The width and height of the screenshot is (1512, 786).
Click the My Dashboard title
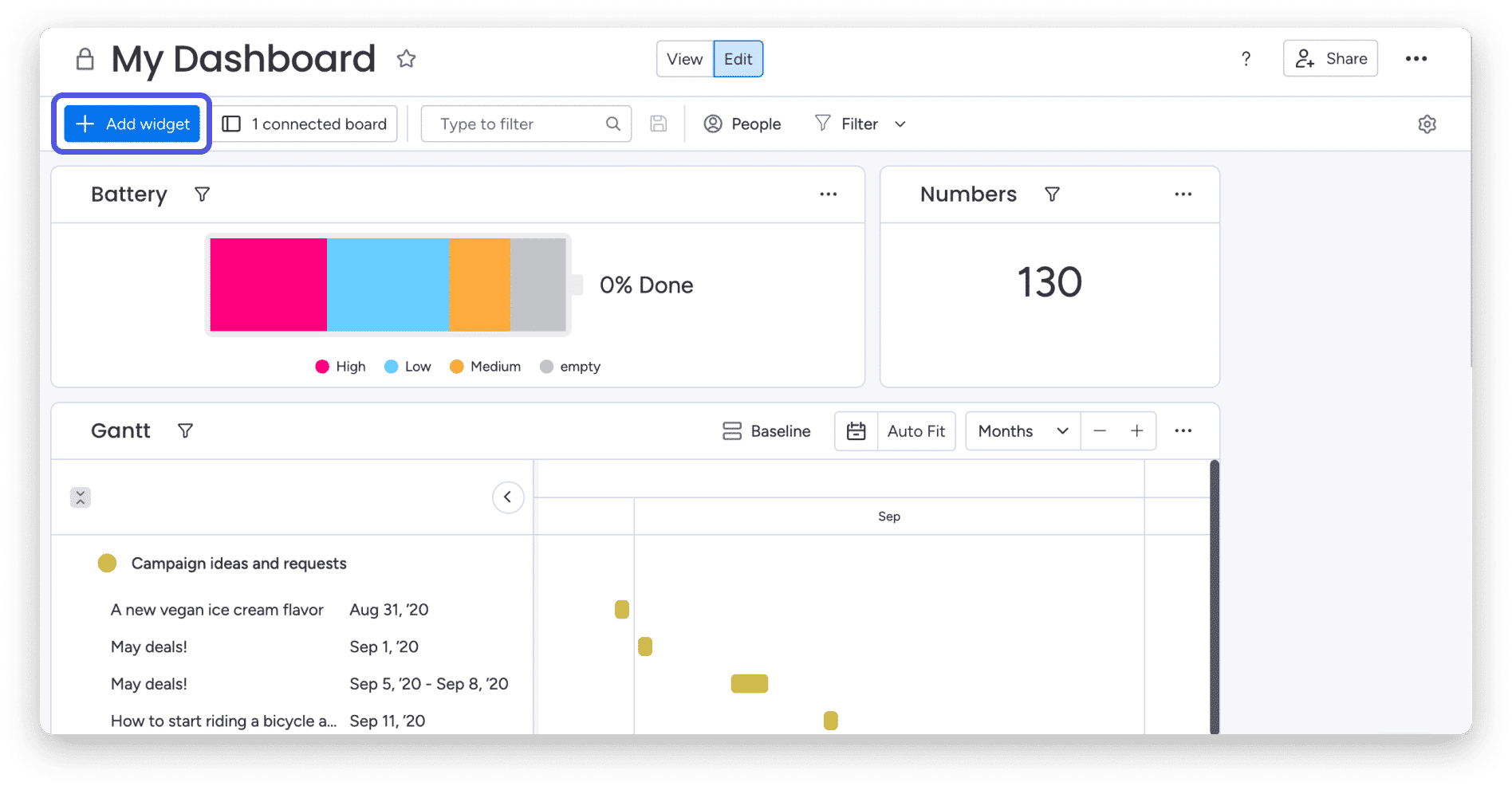tap(243, 59)
